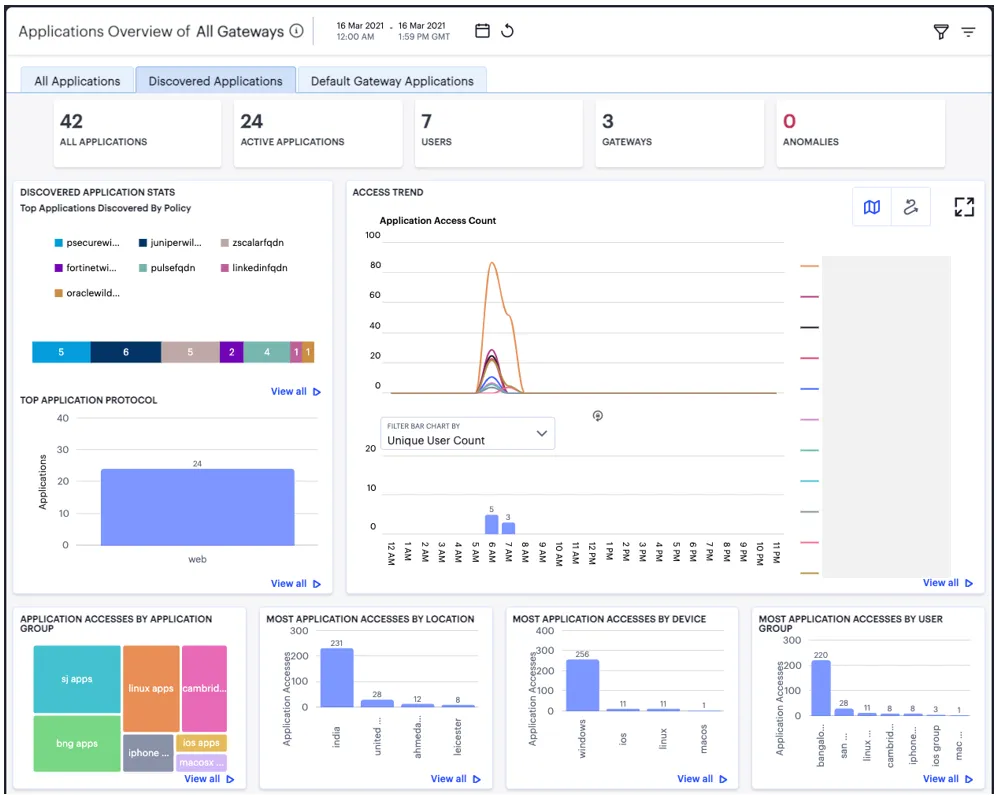Screen dimensions: 997x795
Task: Click View all under Accesses By User Group
Action: 947,779
